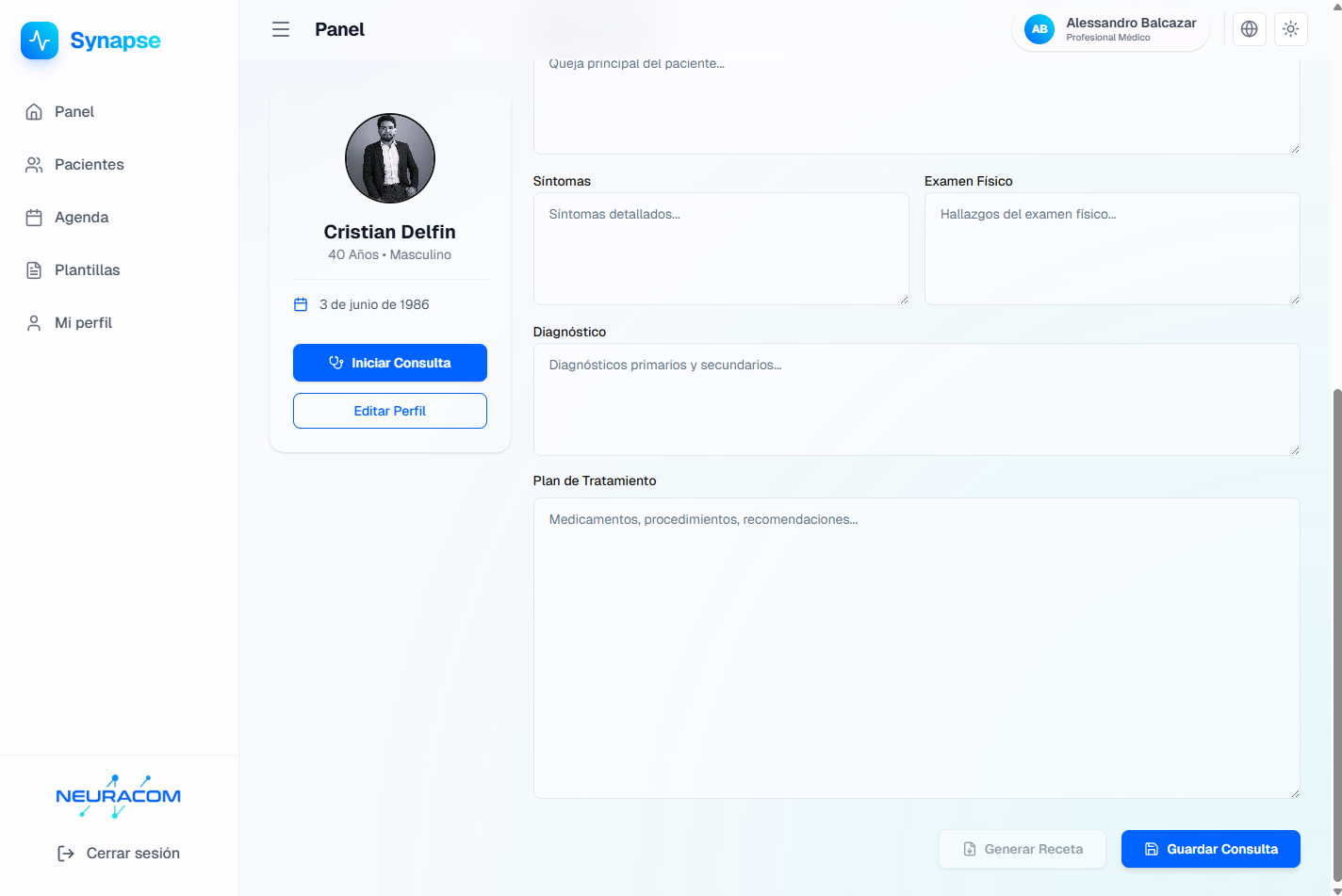Click the home icon beside Panel
The height and width of the screenshot is (896, 1342).
(x=34, y=112)
